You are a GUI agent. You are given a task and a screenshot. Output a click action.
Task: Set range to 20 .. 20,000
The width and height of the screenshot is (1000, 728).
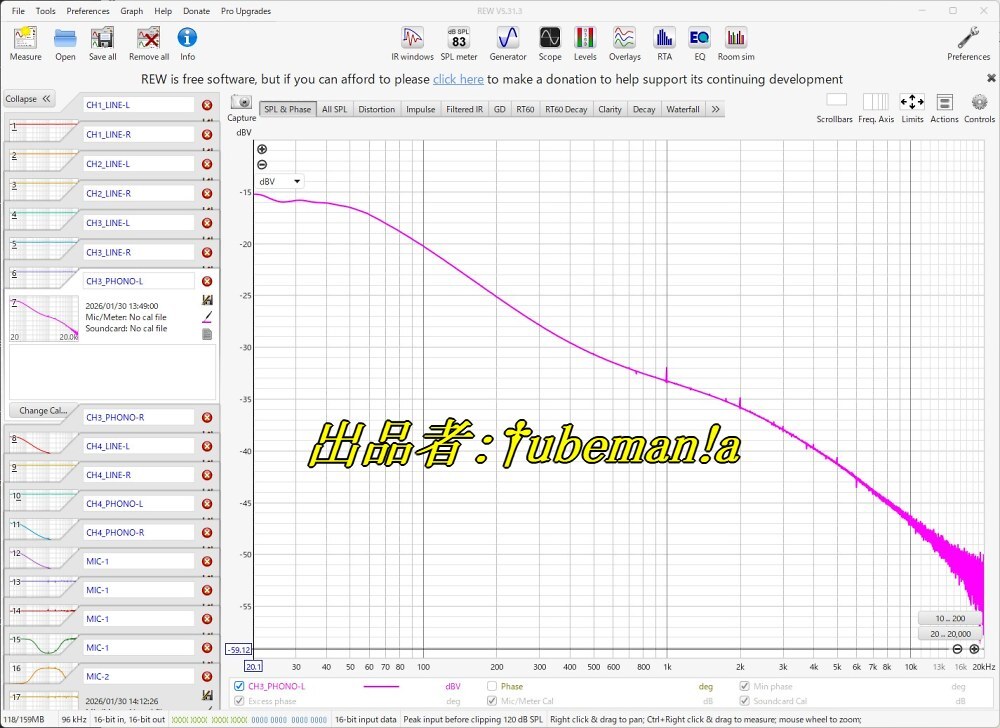[x=950, y=634]
